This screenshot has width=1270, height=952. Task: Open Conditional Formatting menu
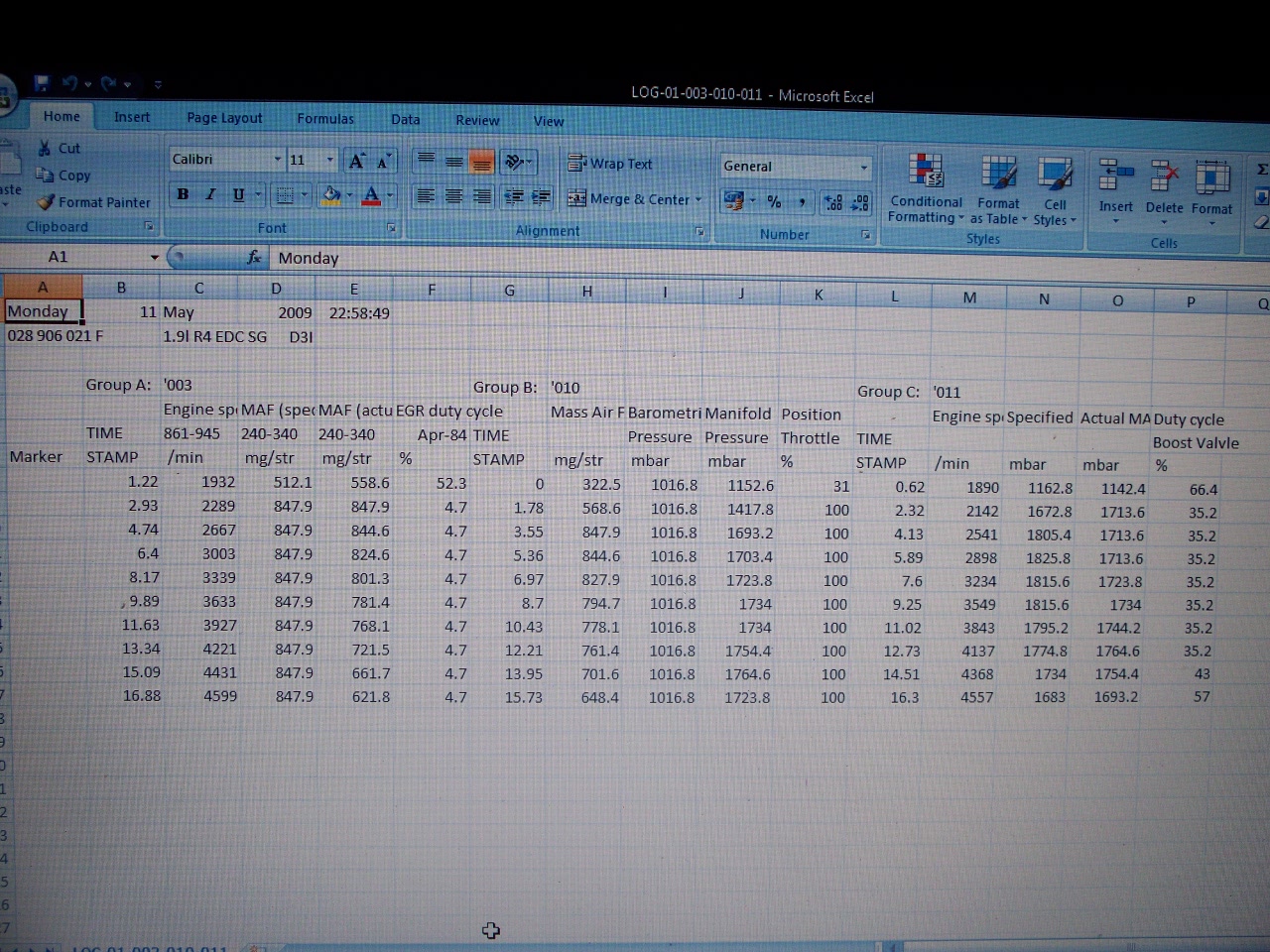[x=926, y=190]
